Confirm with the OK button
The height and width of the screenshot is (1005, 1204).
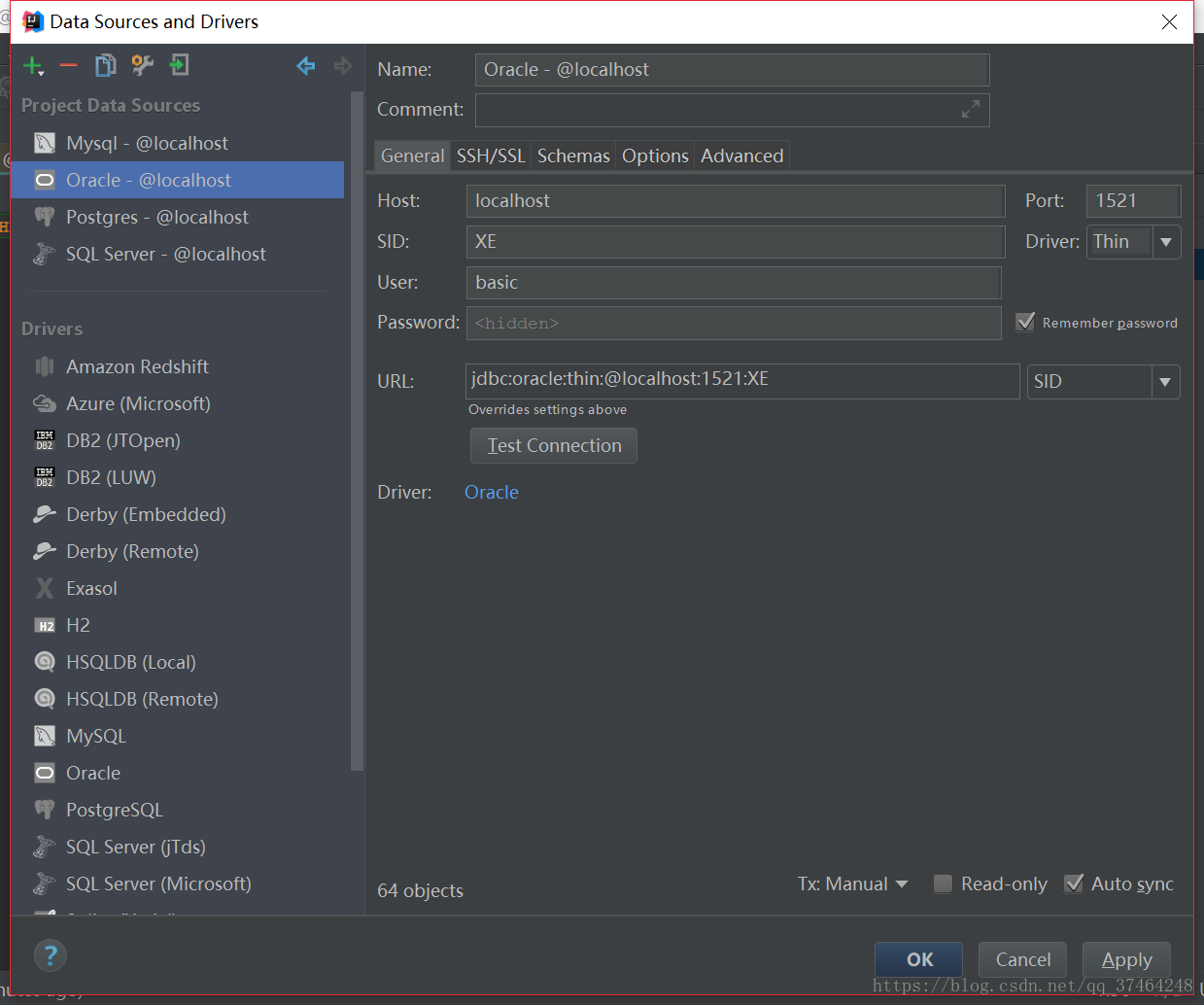coord(918,959)
